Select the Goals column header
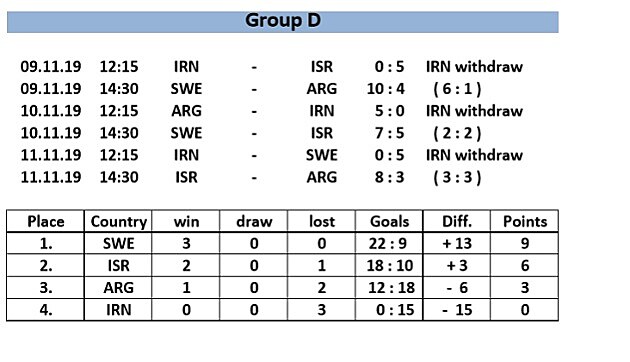630x362 pixels. (389, 221)
